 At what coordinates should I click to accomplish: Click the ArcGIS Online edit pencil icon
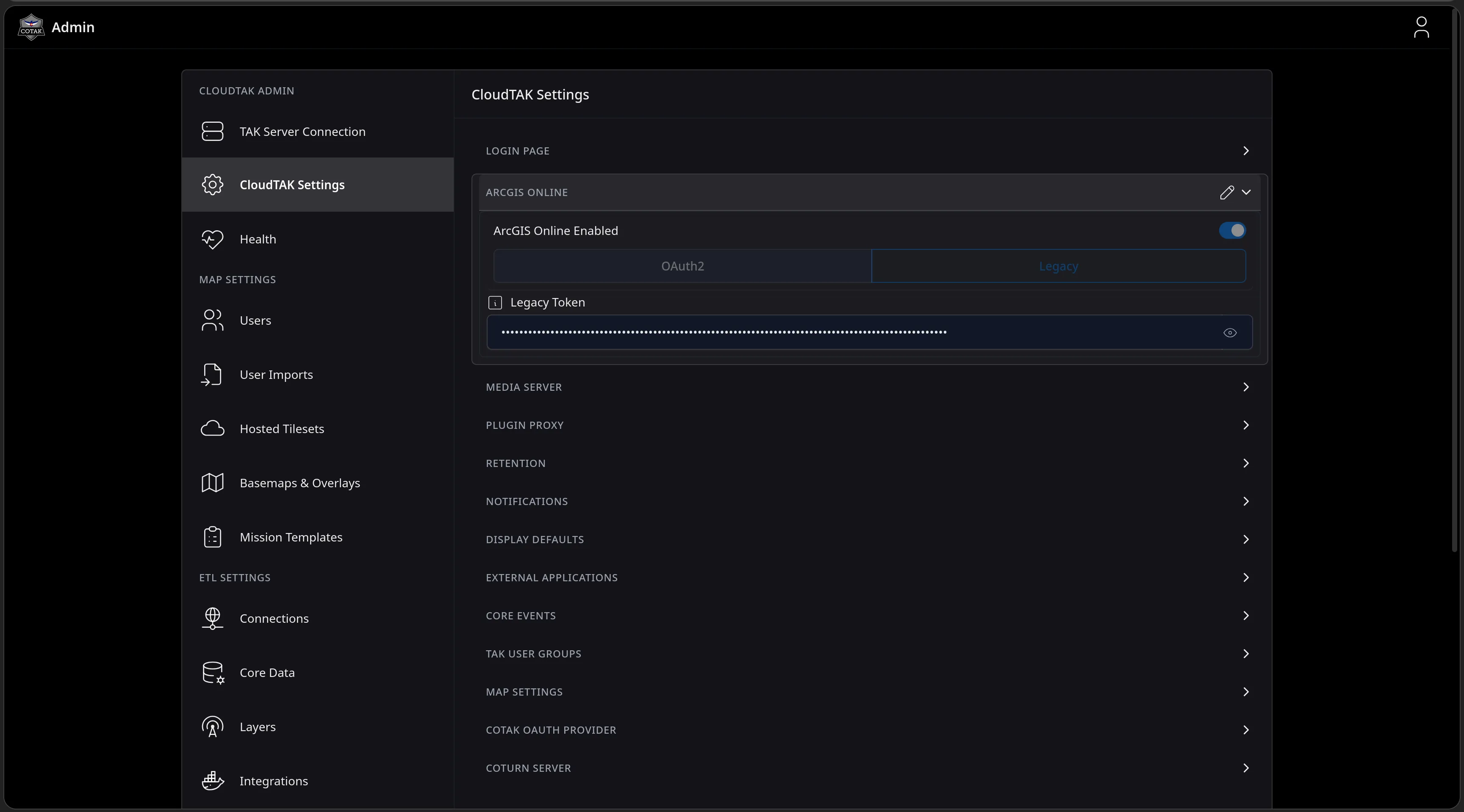pyautogui.click(x=1226, y=193)
